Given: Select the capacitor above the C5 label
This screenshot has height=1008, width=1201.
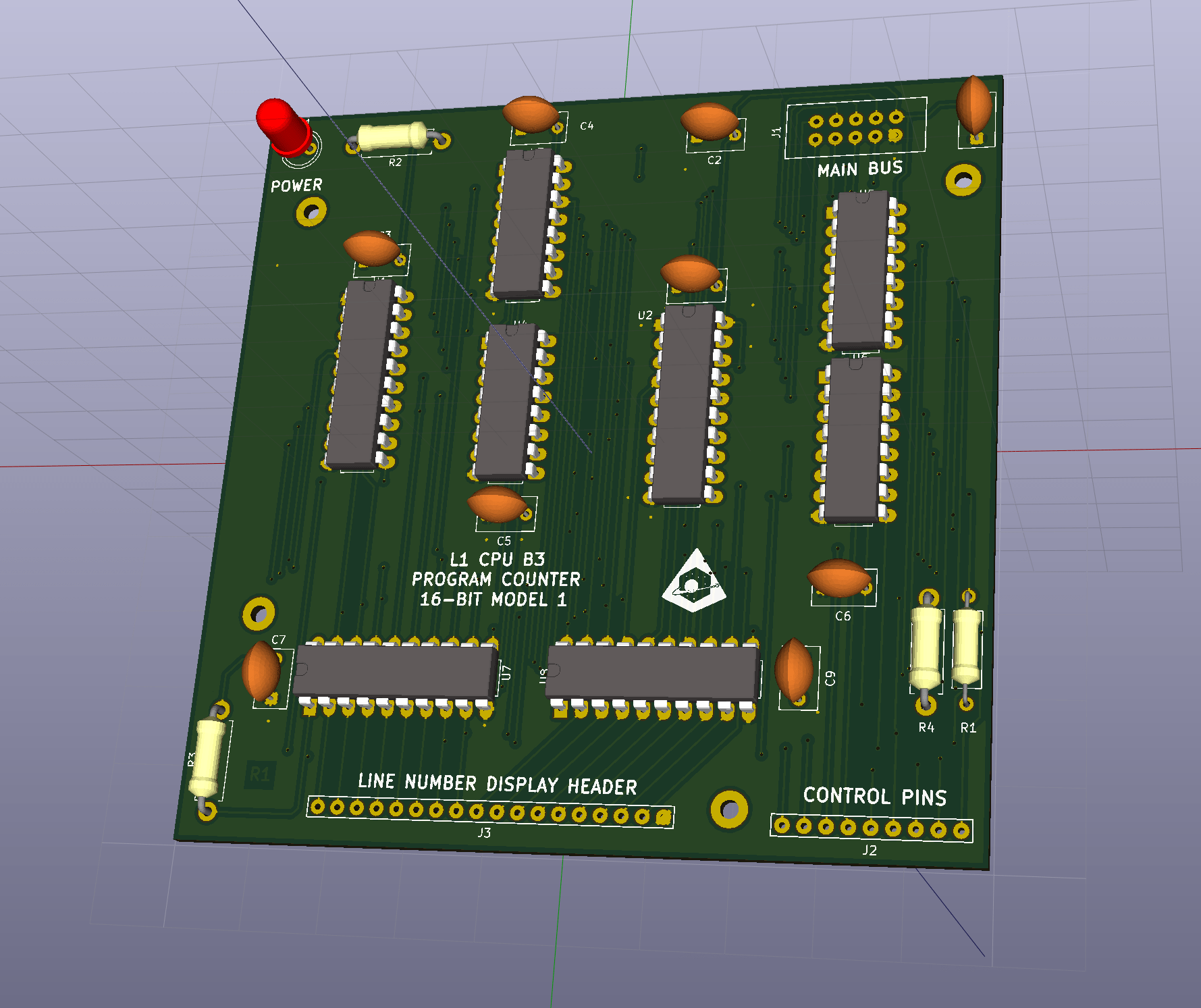Looking at the screenshot, I should coord(498,504).
